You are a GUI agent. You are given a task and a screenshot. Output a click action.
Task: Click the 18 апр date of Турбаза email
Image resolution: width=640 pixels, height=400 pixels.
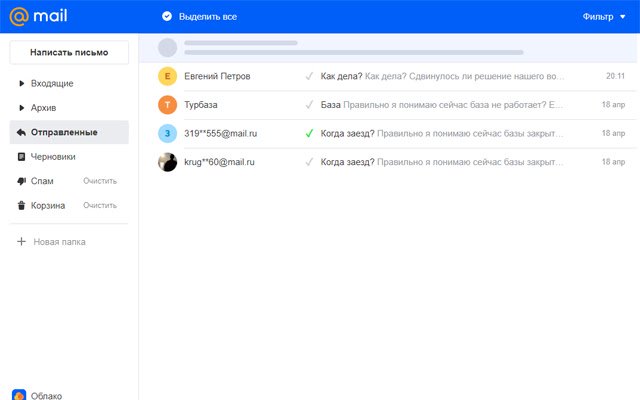pyautogui.click(x=613, y=105)
